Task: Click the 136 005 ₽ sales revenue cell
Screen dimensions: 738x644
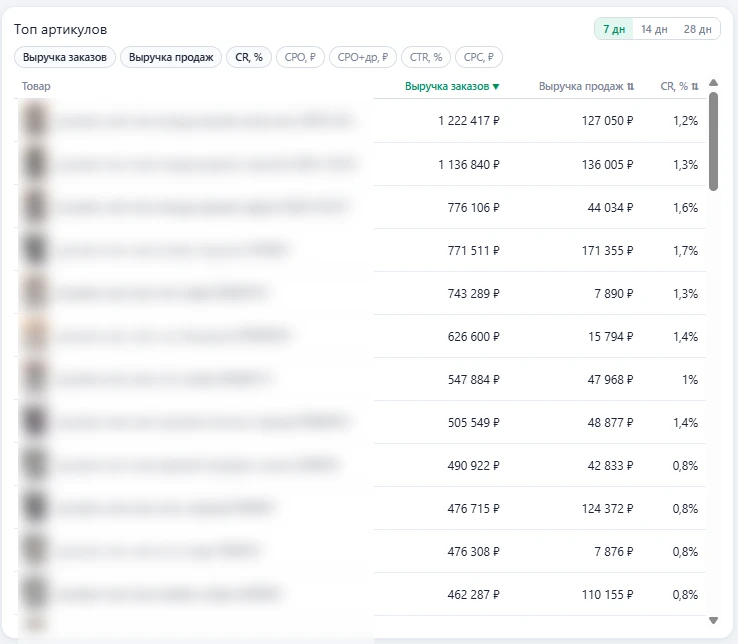Action: click(x=608, y=165)
